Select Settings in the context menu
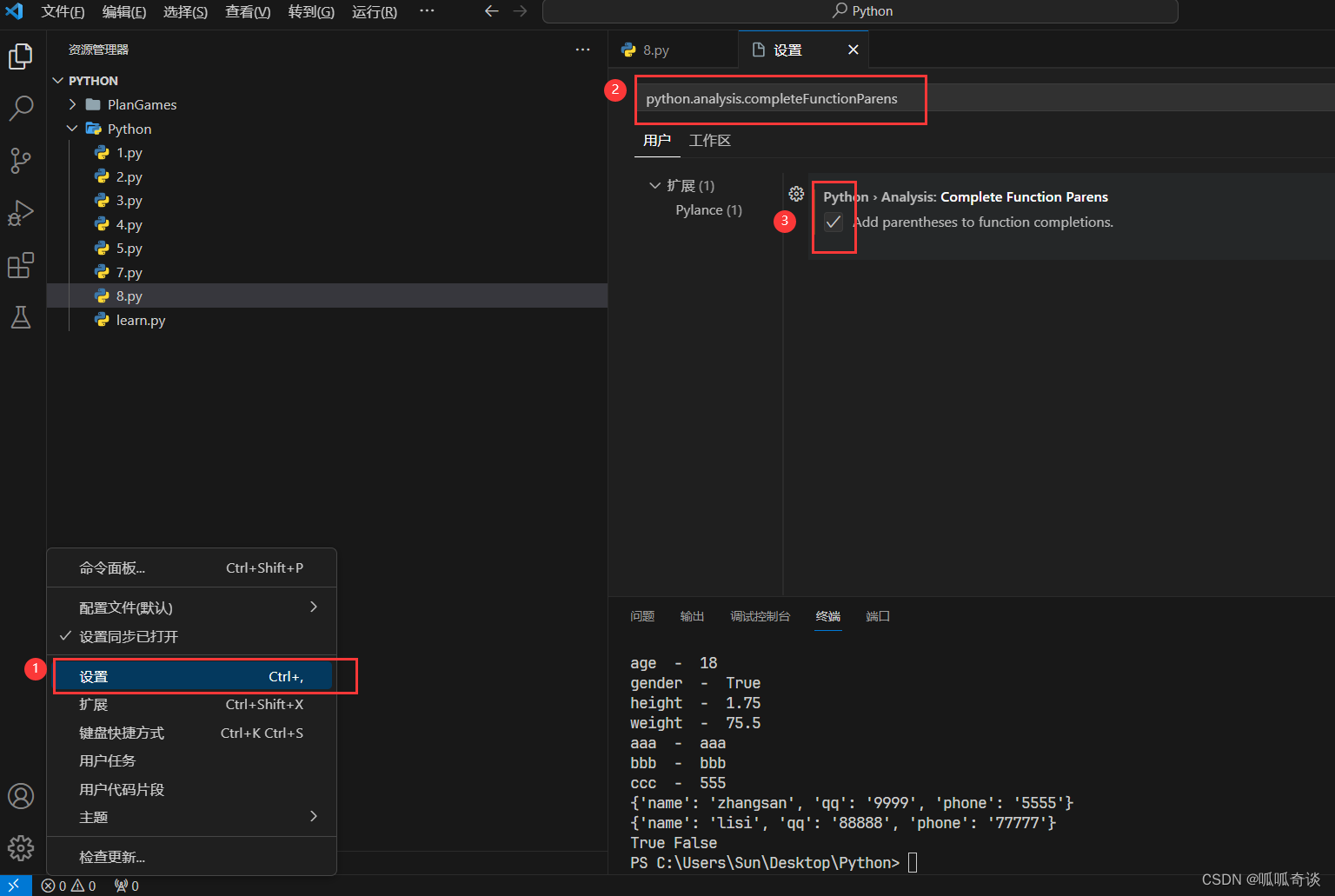The width and height of the screenshot is (1335, 896). click(x=191, y=676)
